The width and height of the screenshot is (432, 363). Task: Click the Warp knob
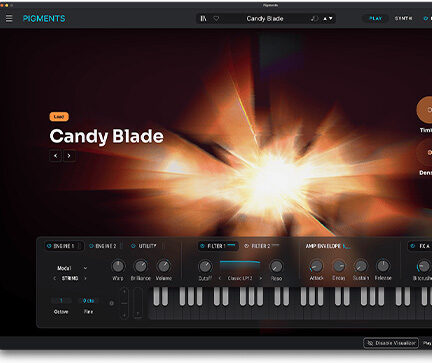coord(118,266)
